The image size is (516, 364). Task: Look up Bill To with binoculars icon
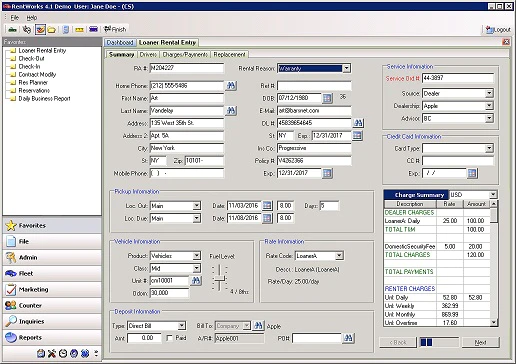pos(258,326)
